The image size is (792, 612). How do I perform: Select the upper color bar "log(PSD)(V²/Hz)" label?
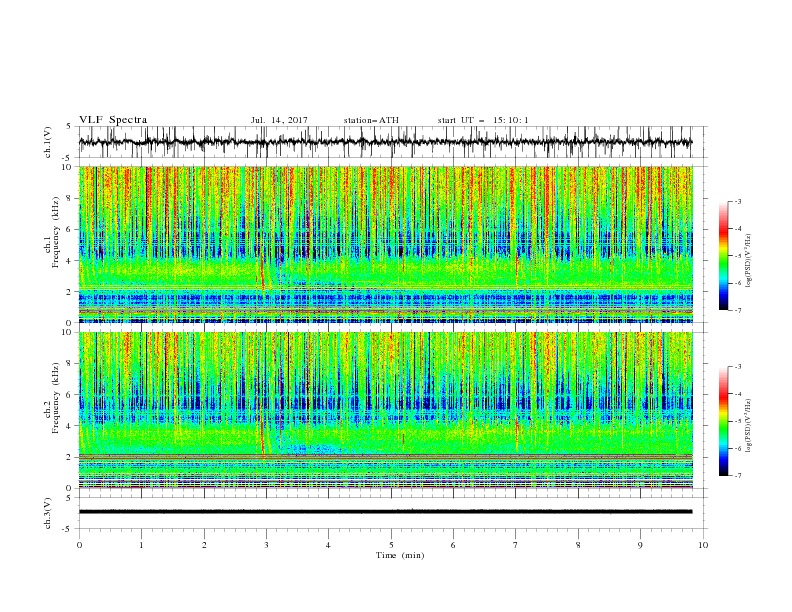750,261
